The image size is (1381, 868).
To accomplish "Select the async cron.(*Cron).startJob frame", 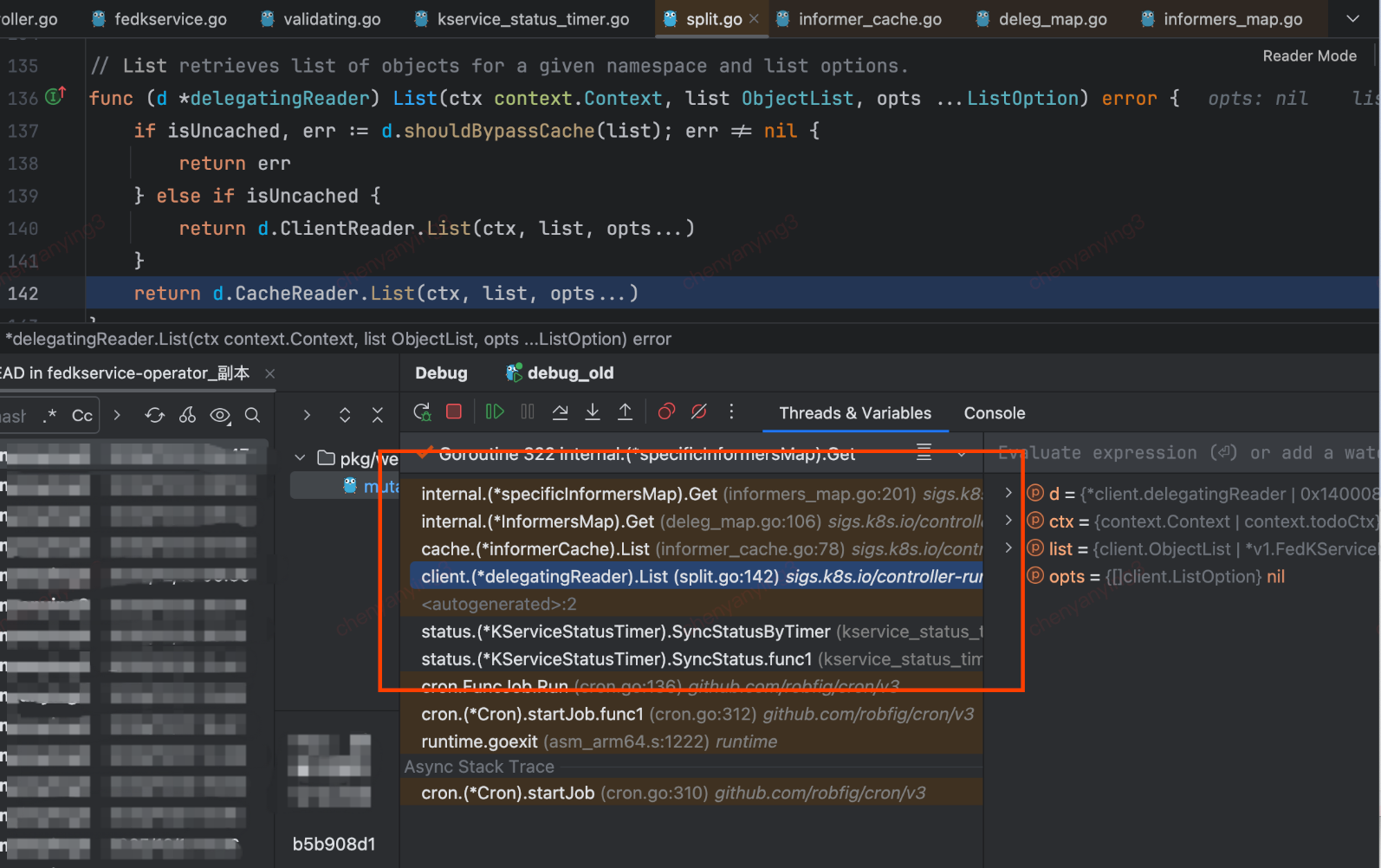I will [696, 794].
